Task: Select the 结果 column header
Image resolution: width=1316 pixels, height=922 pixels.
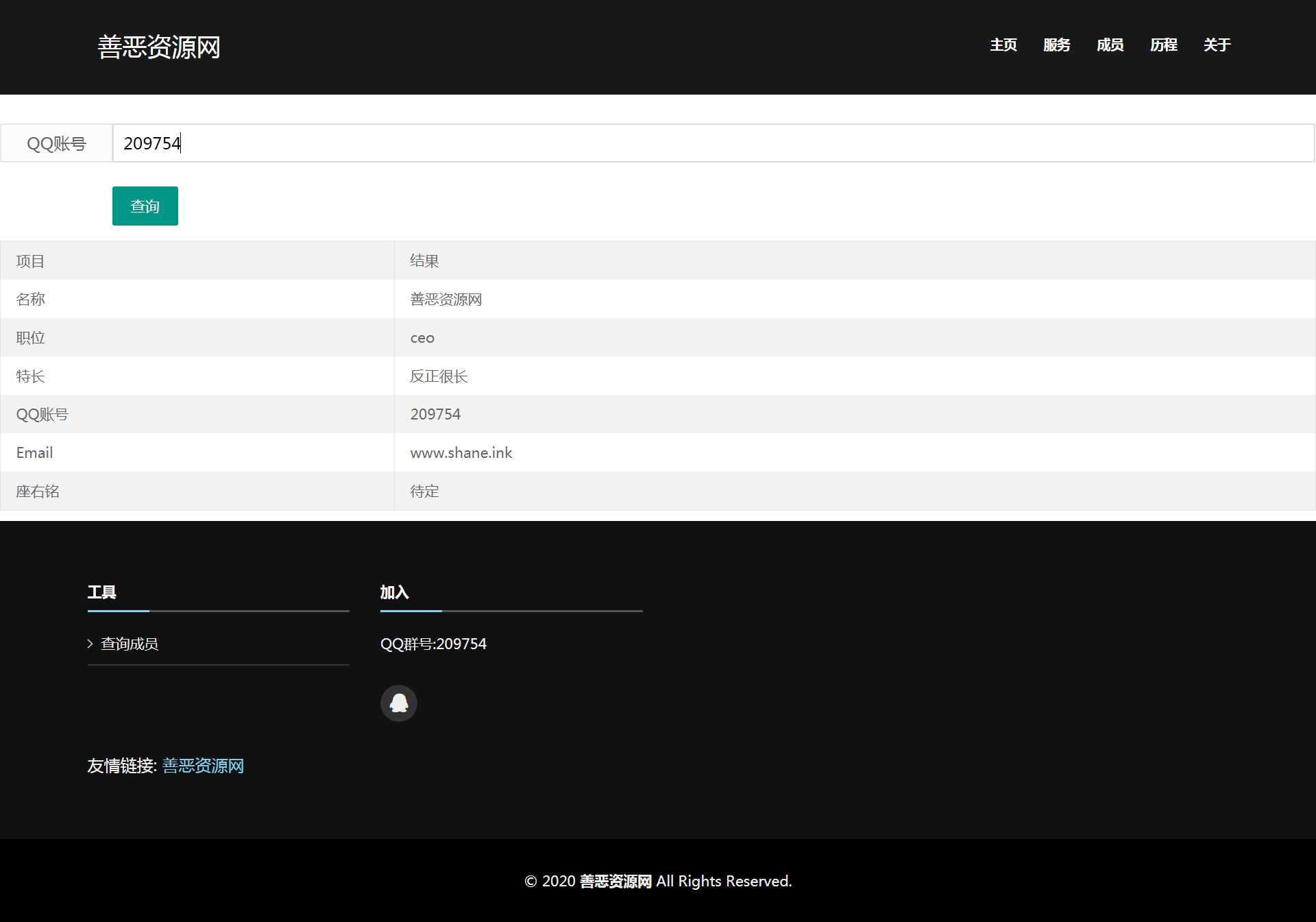Action: pyautogui.click(x=424, y=261)
